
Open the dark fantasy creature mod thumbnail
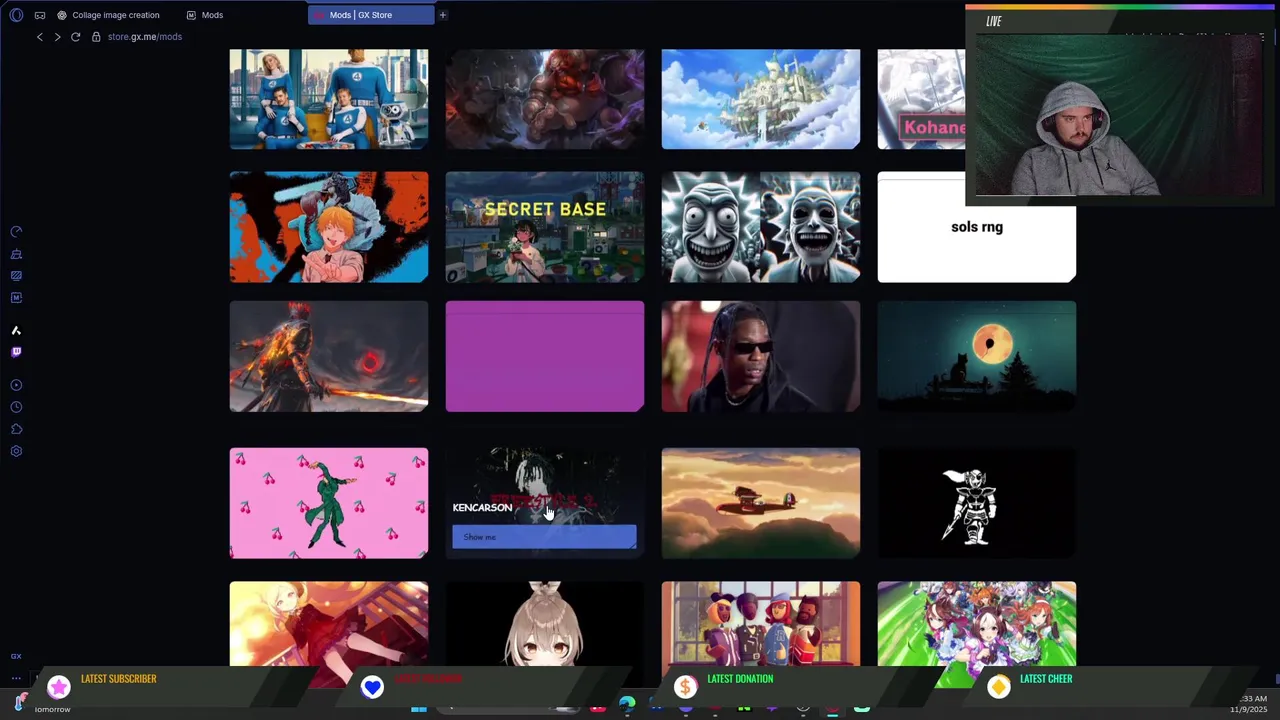(x=545, y=99)
